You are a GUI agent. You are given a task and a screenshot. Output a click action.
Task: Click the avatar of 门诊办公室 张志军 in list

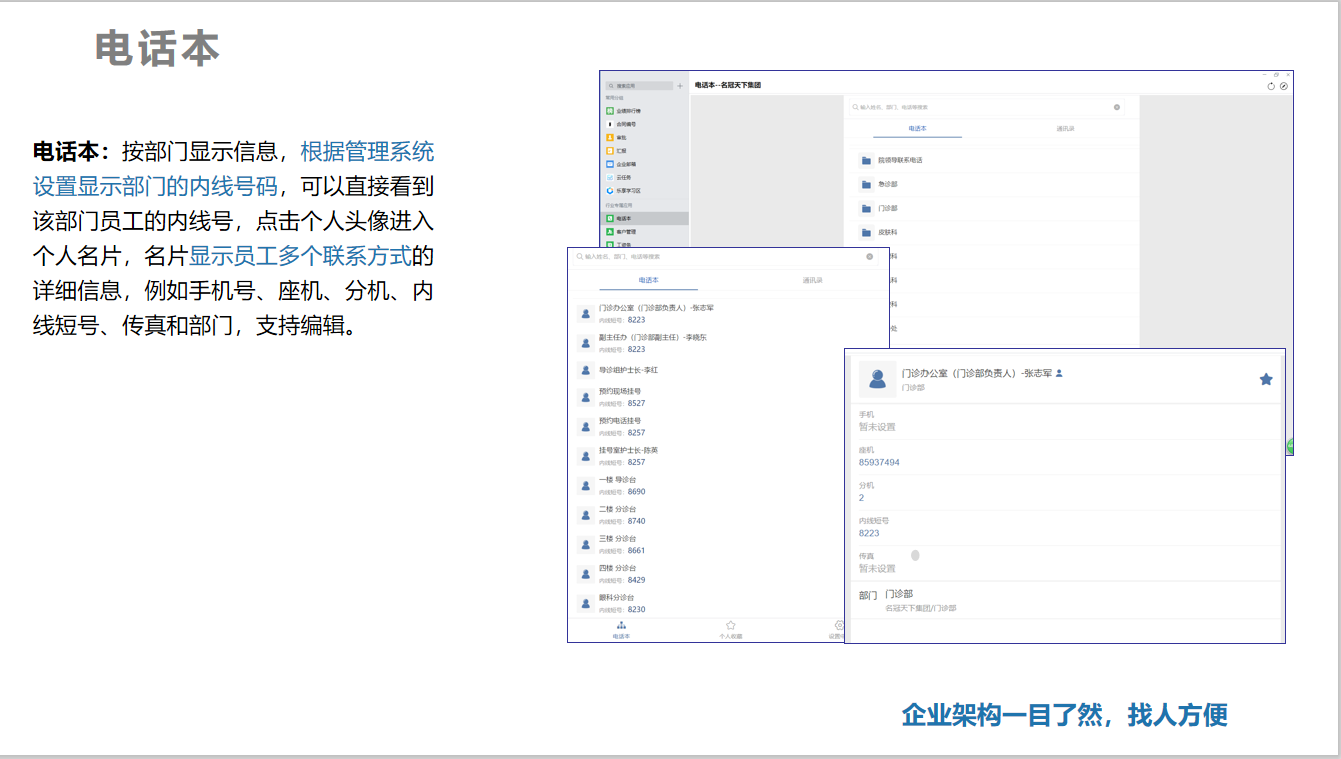pos(586,313)
